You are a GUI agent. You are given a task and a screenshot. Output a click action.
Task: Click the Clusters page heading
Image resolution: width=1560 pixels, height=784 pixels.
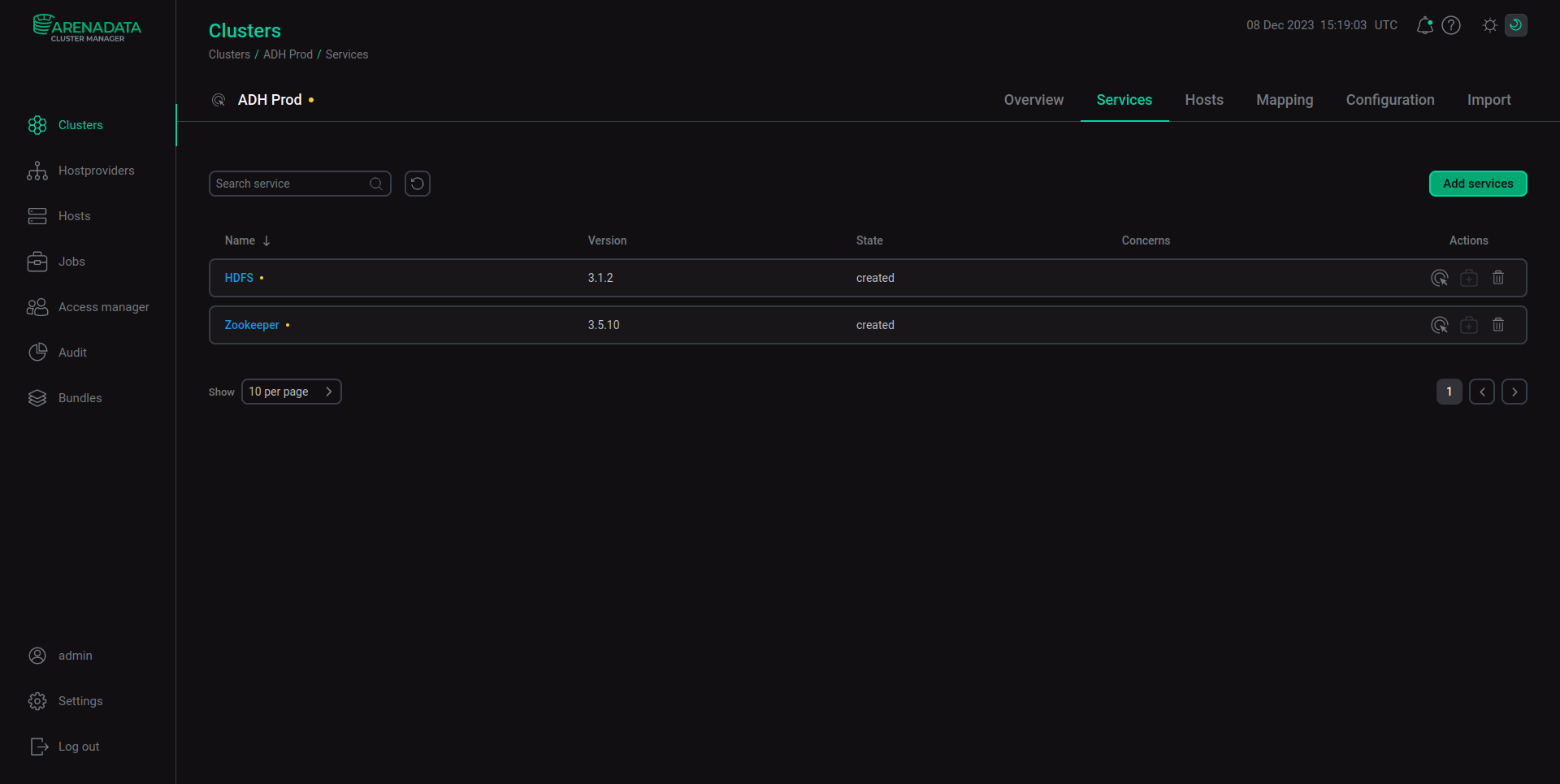[245, 31]
